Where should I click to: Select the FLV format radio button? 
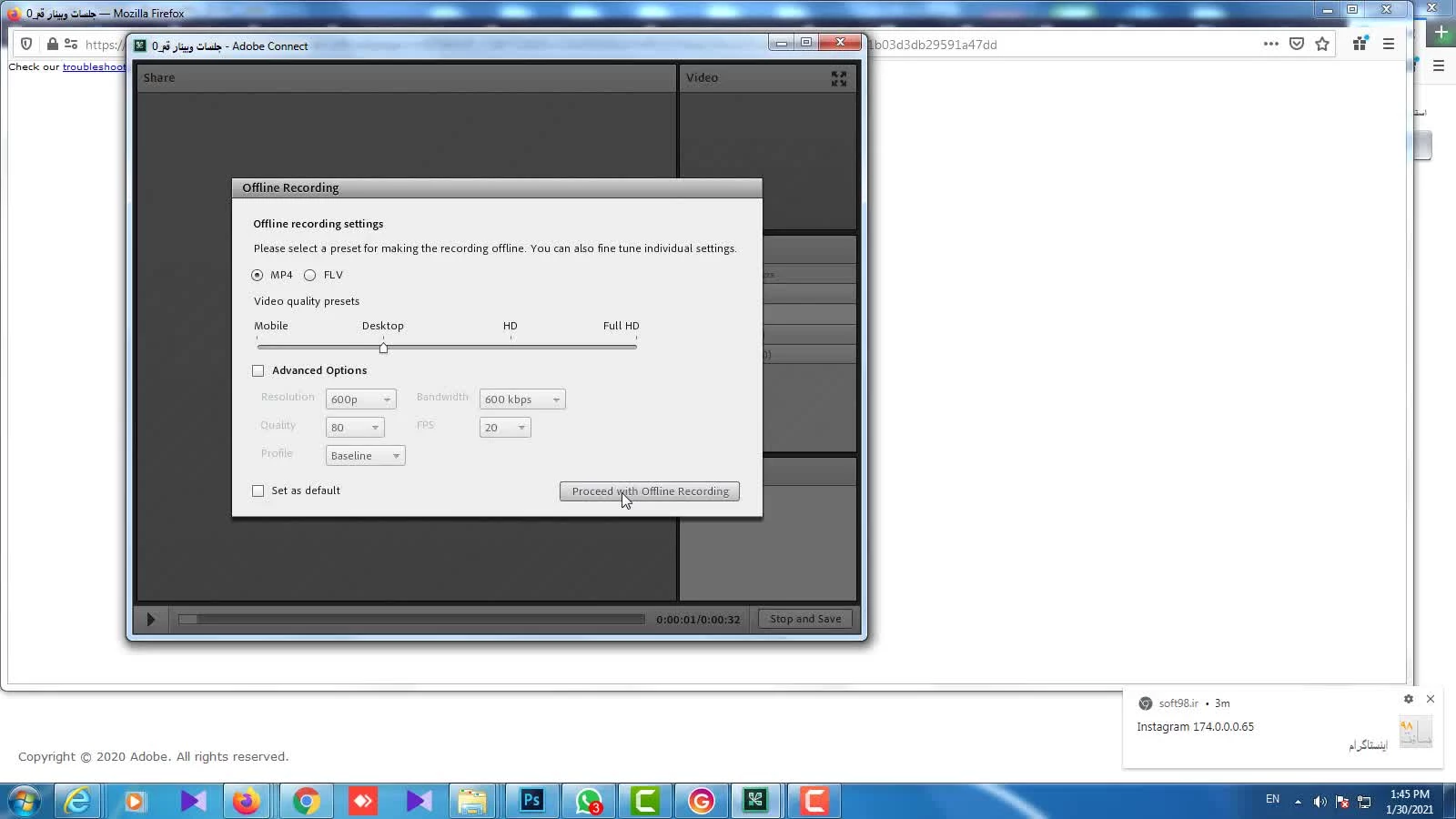(310, 275)
